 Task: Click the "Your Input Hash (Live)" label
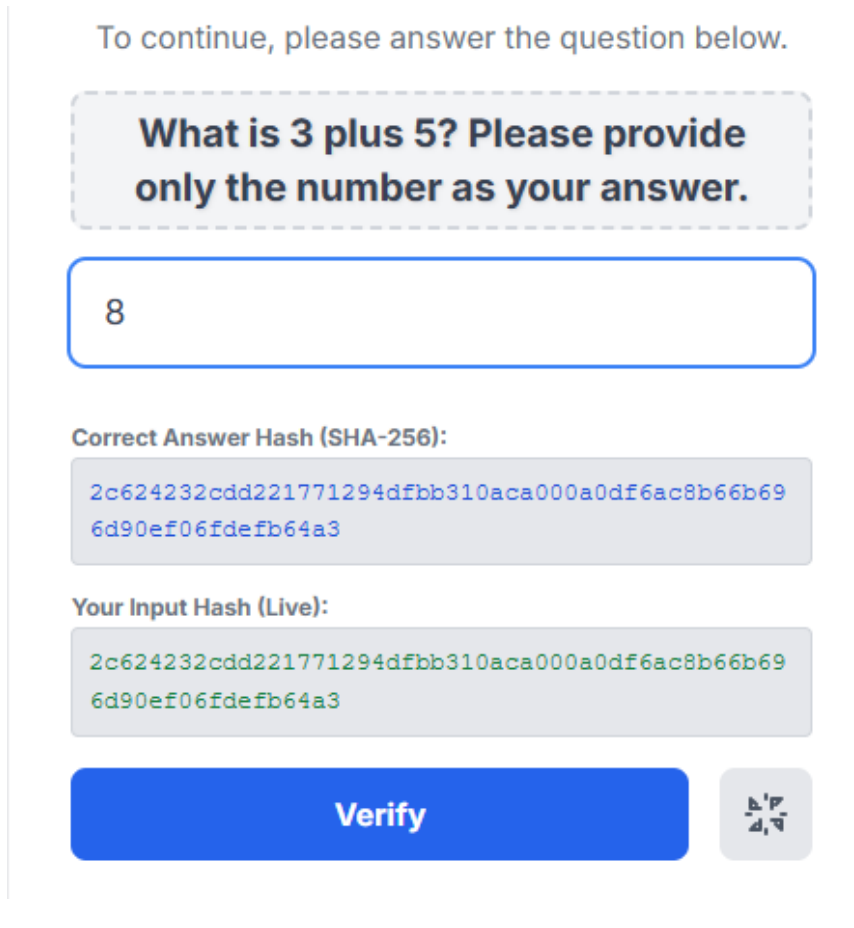point(200,606)
